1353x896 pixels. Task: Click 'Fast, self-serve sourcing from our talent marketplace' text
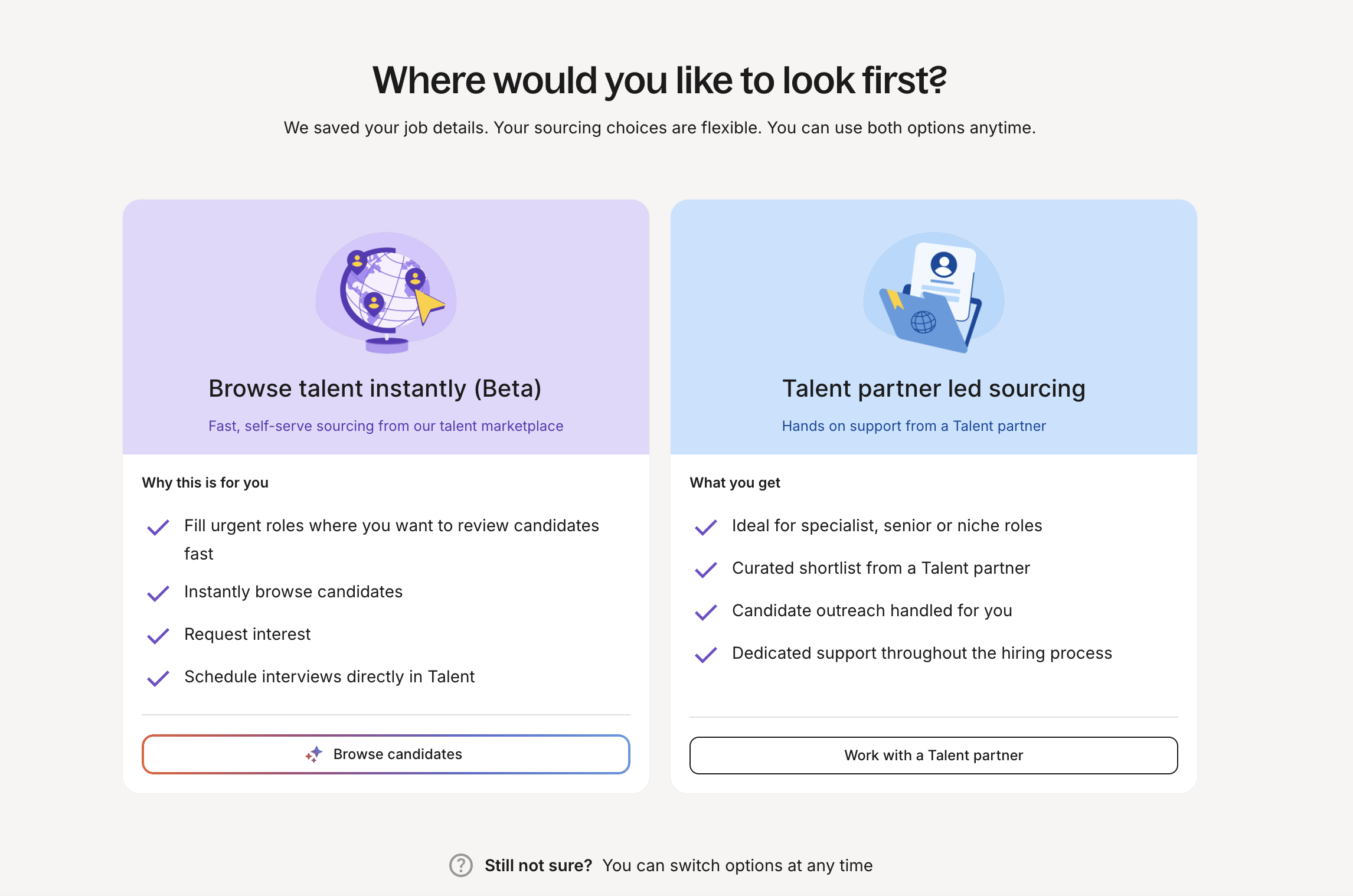pos(385,426)
